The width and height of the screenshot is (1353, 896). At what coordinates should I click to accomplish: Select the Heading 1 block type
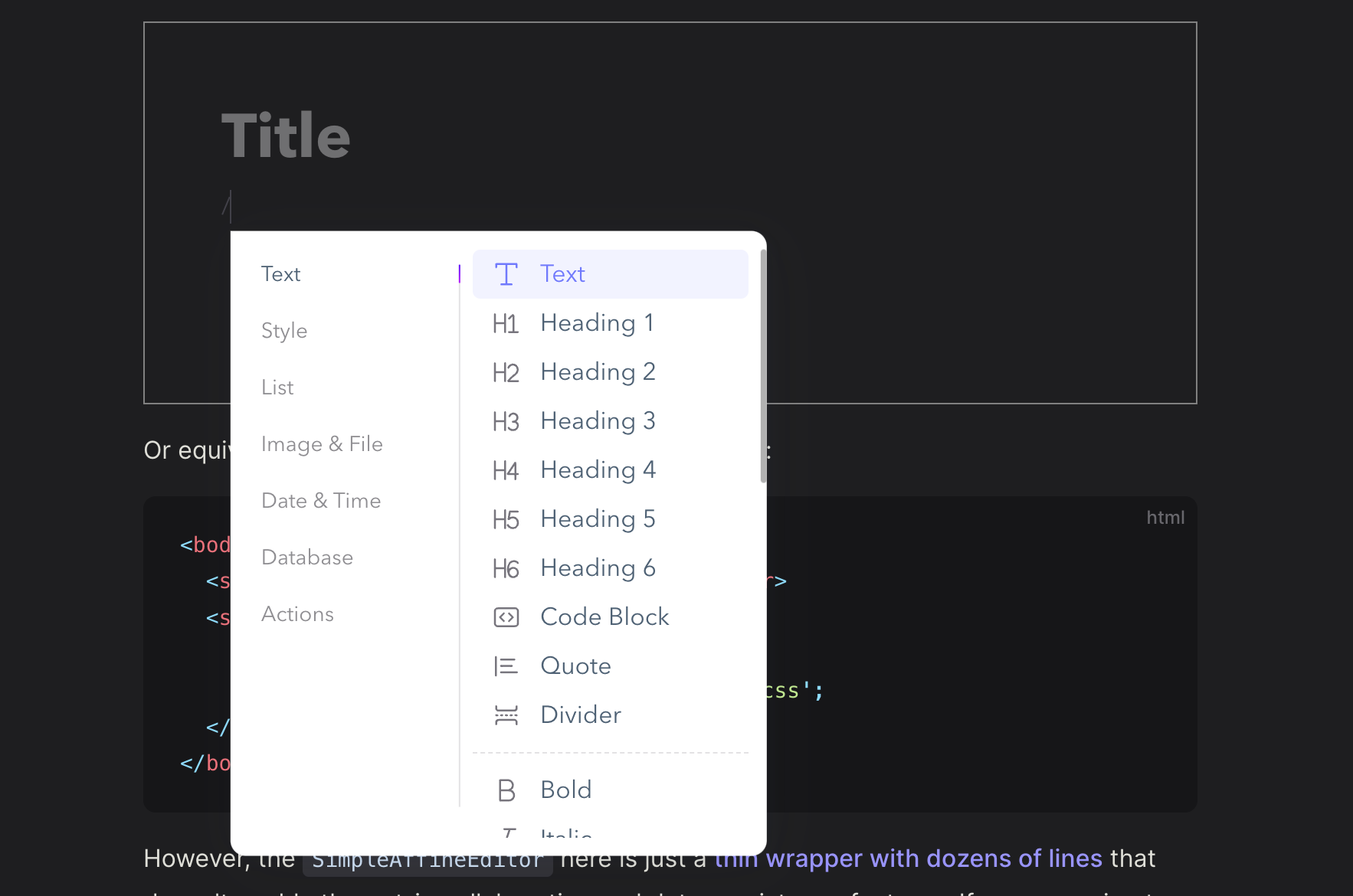pos(597,322)
